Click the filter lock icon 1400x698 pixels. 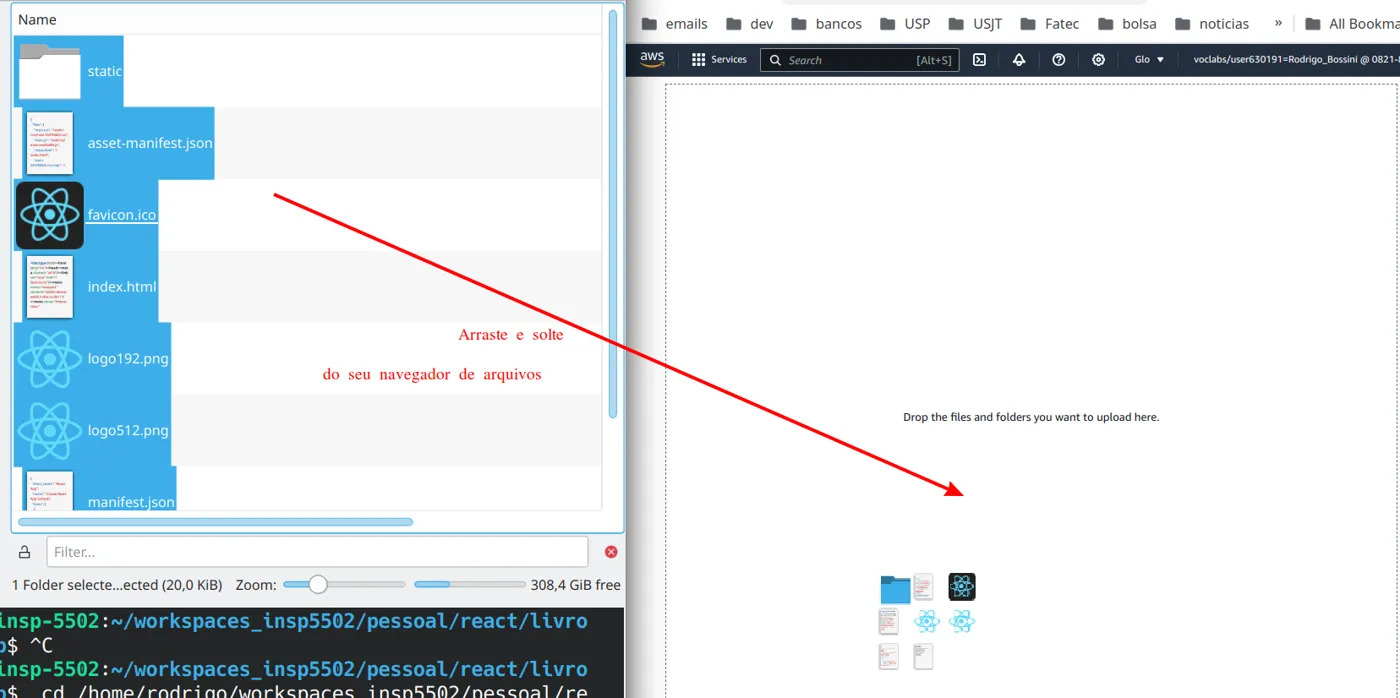(x=25, y=552)
